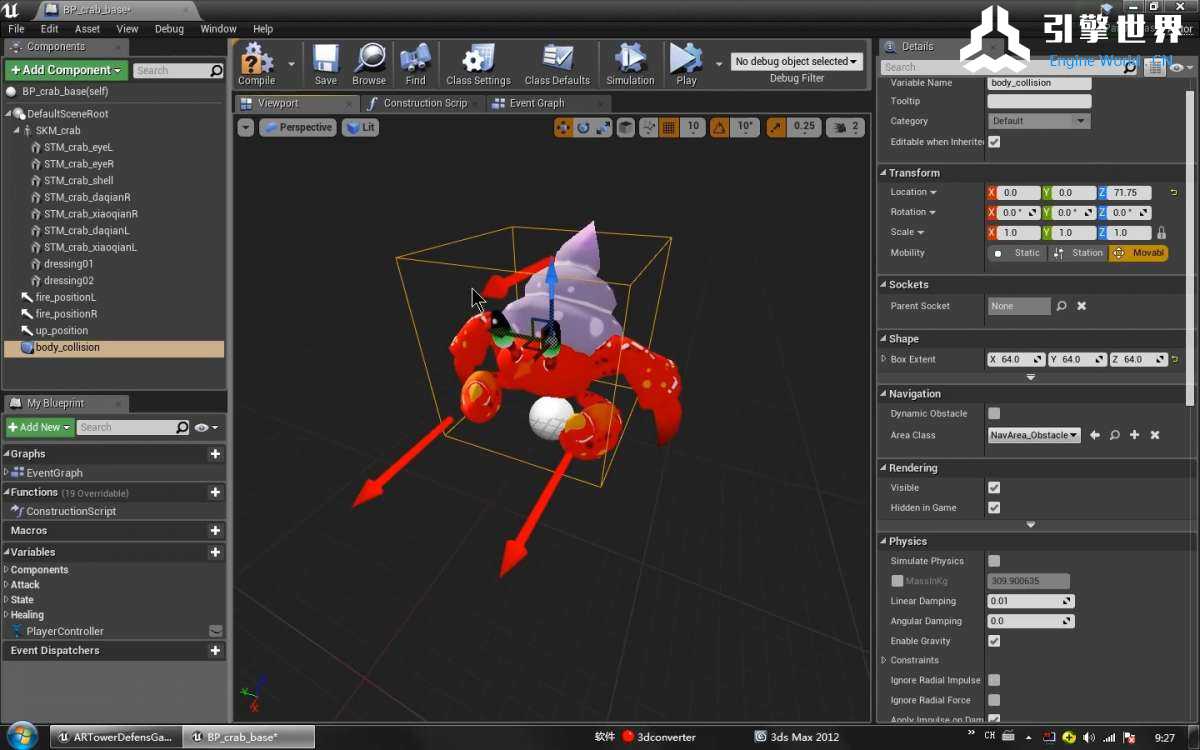Open Find in the blueprint toolbar
The height and width of the screenshot is (750, 1200).
point(415,64)
